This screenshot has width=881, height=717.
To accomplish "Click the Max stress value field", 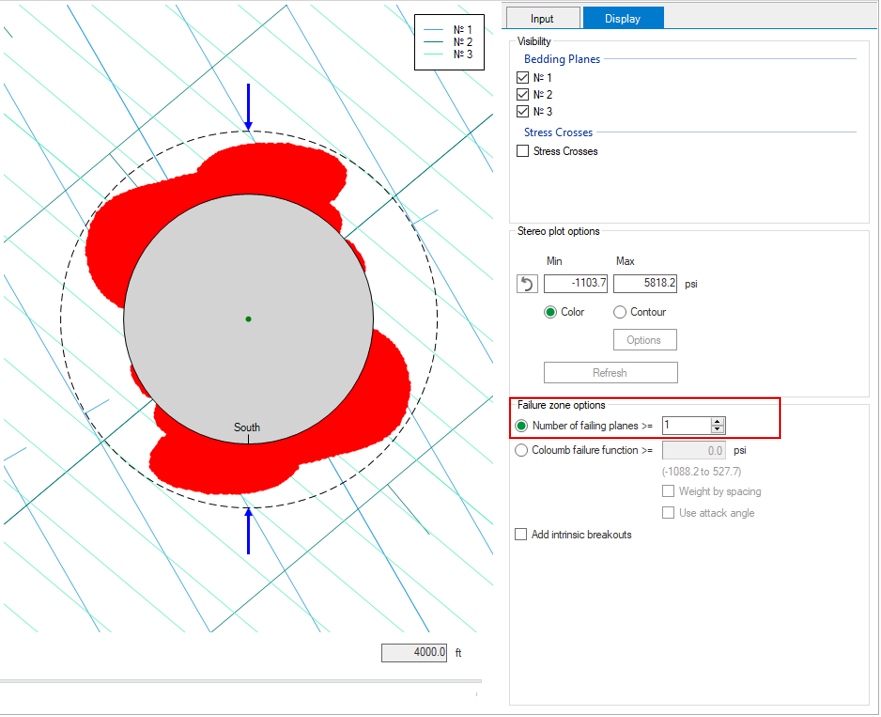I will pyautogui.click(x=645, y=284).
